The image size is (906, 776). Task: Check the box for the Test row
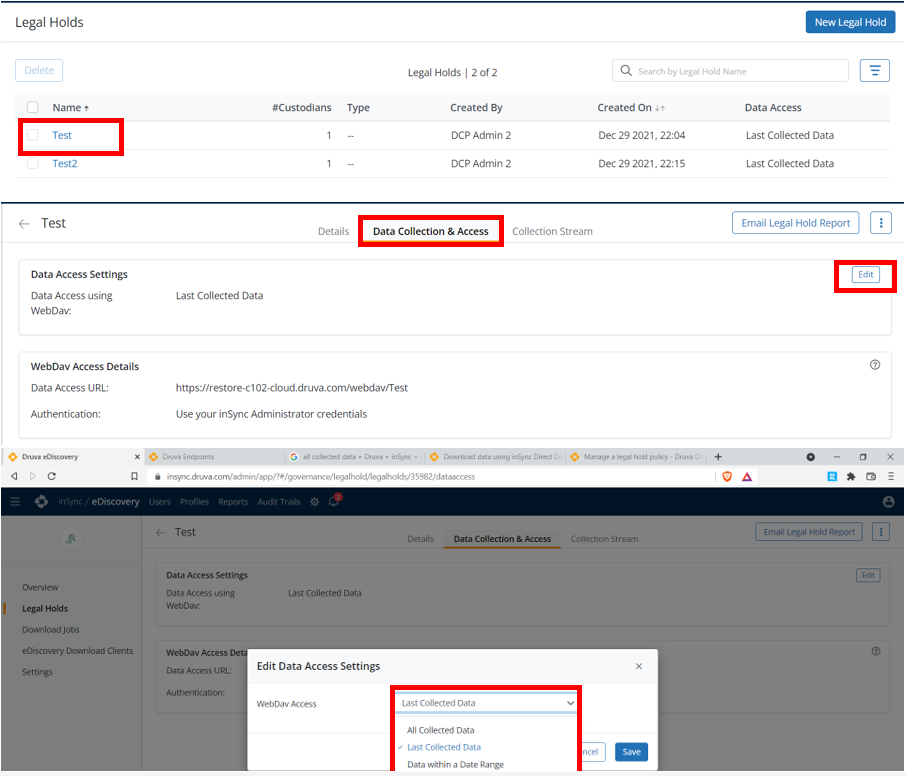(x=33, y=135)
